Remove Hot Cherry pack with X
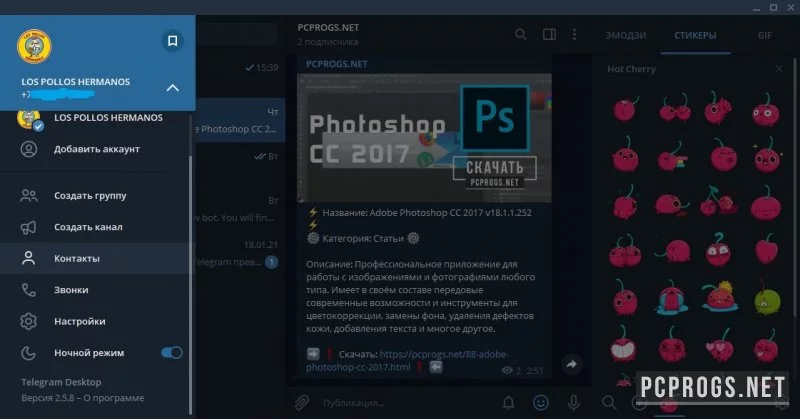This screenshot has height=419, width=800. (779, 68)
